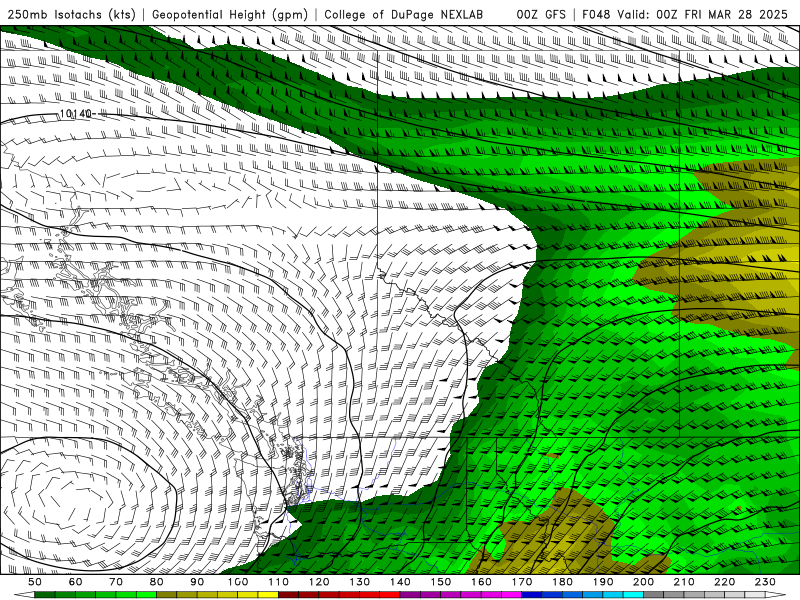Click the '50' value on the color scale
The image size is (800, 600).
[x=35, y=582]
